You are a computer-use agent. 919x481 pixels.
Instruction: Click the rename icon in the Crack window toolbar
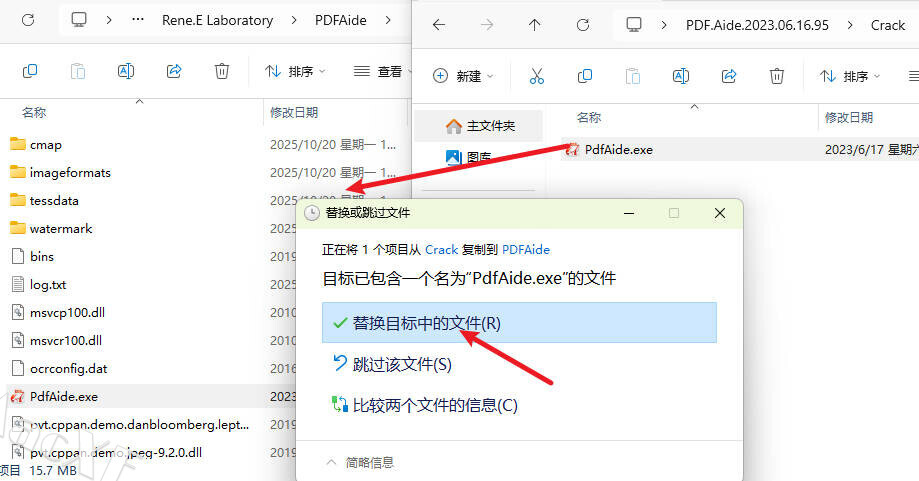681,76
